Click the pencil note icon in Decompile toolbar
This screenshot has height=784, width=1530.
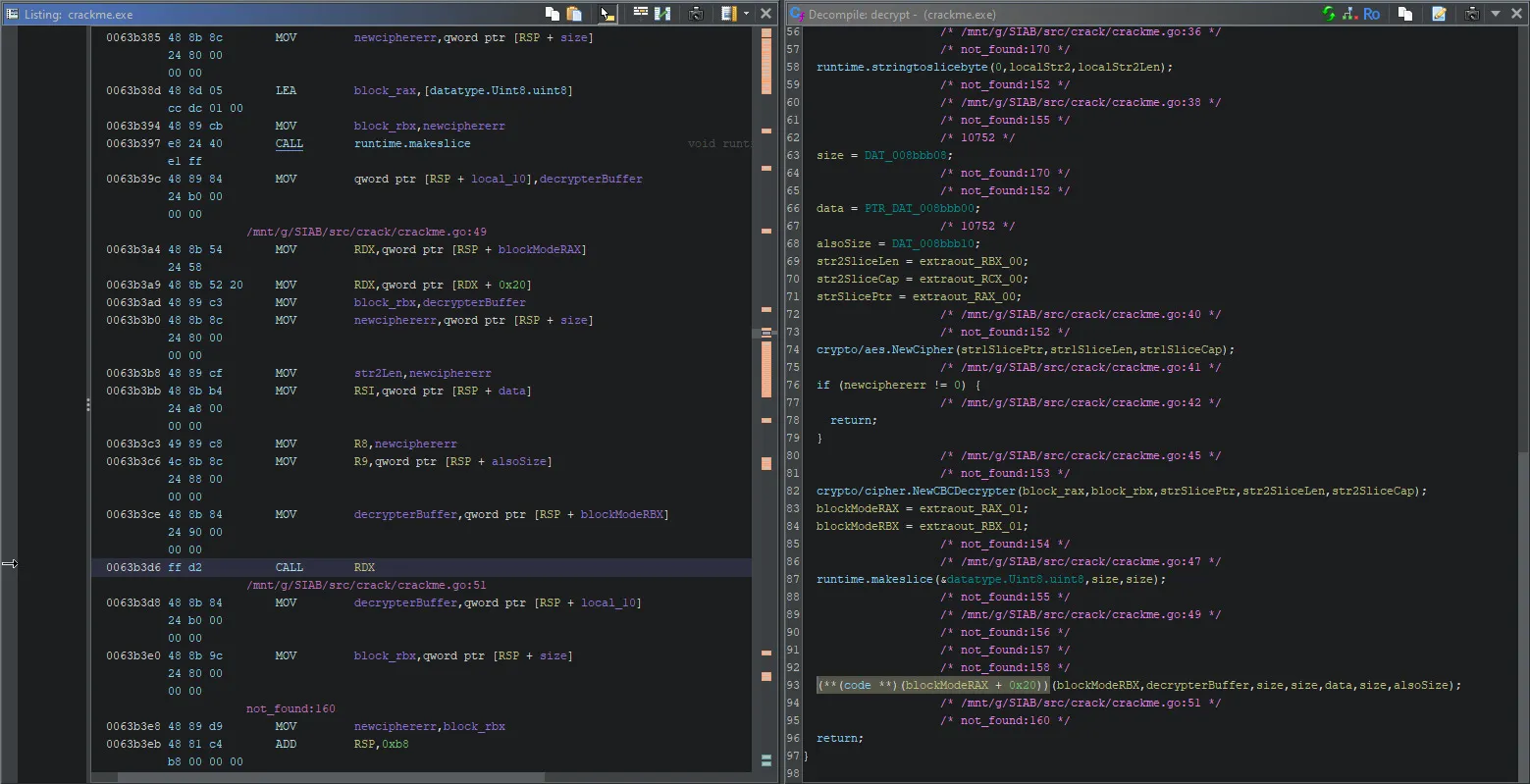(x=1439, y=14)
